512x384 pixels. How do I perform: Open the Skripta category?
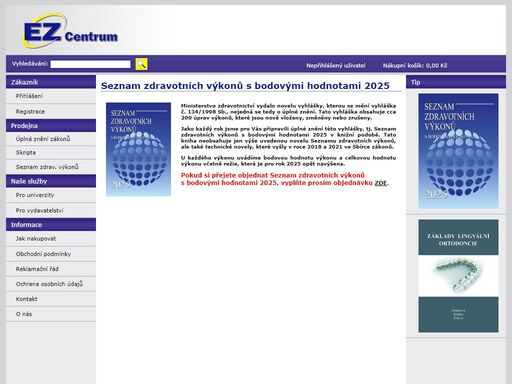tap(26, 152)
